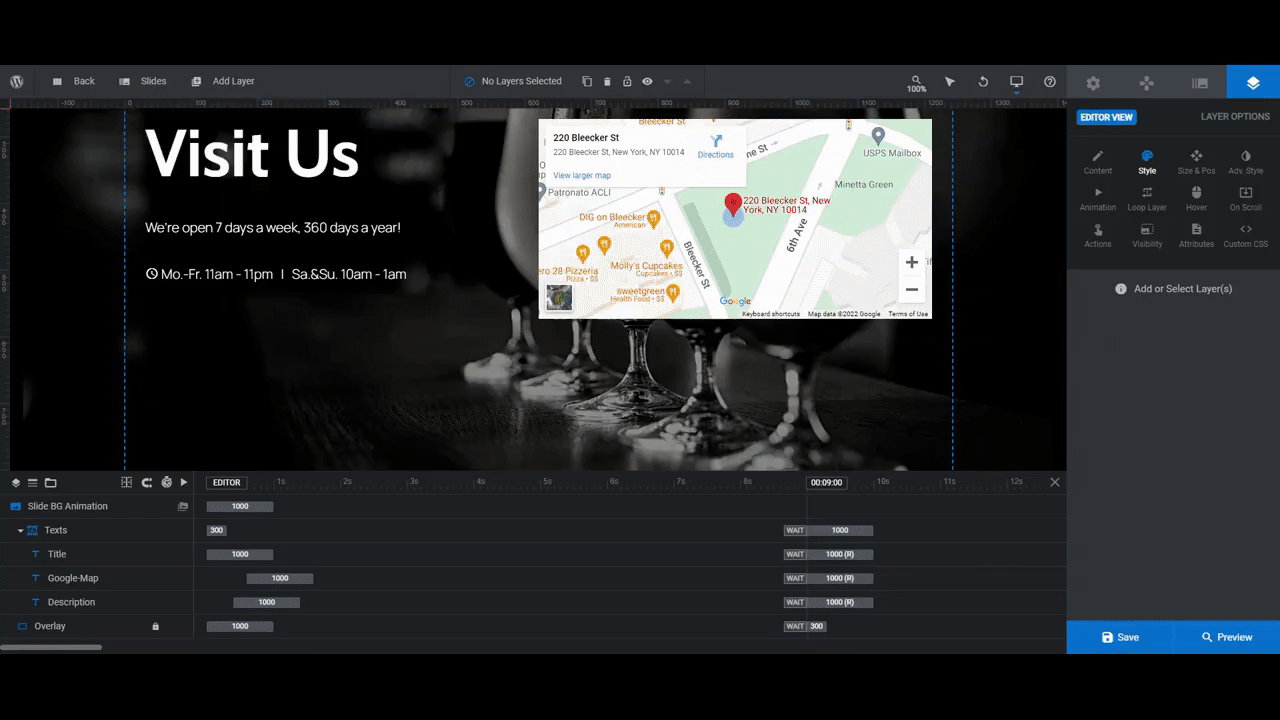Select the Title layer row

[x=97, y=554]
